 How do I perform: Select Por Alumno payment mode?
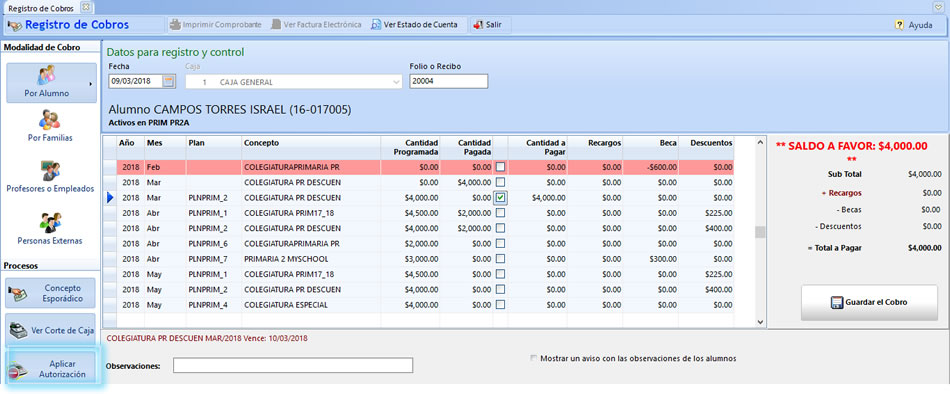[x=51, y=82]
